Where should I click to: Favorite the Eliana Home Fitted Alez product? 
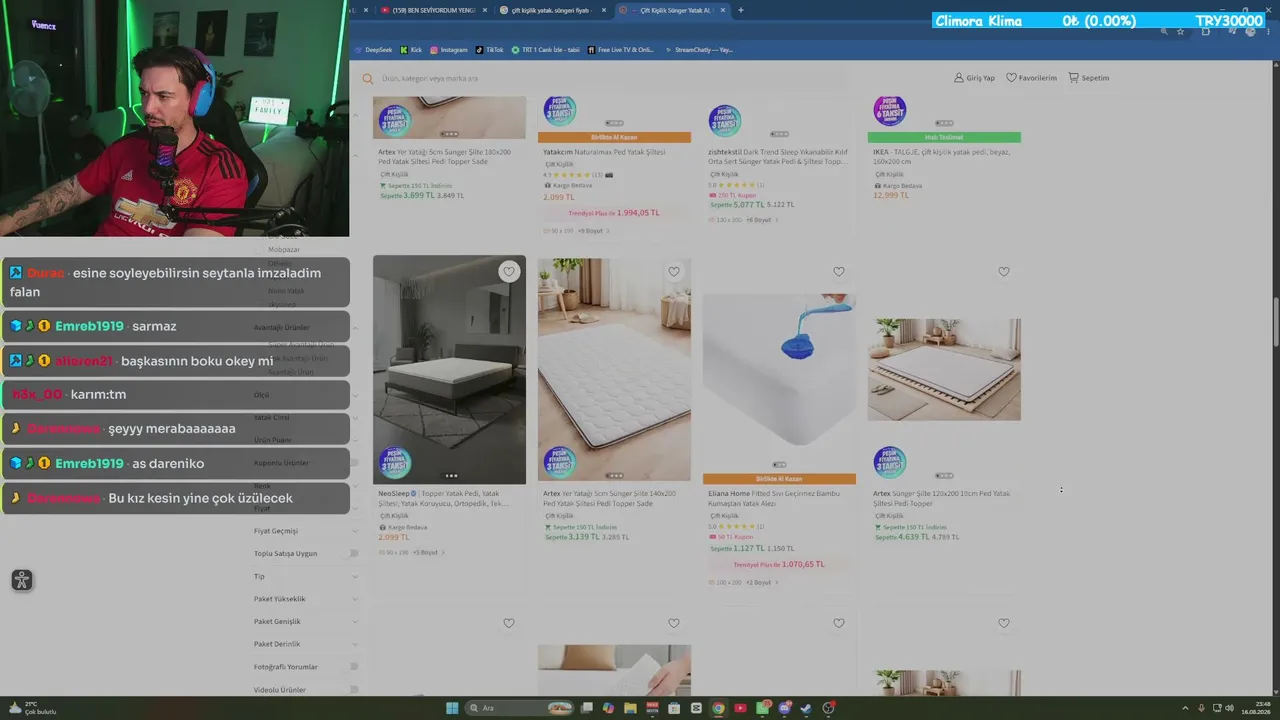pyautogui.click(x=839, y=272)
